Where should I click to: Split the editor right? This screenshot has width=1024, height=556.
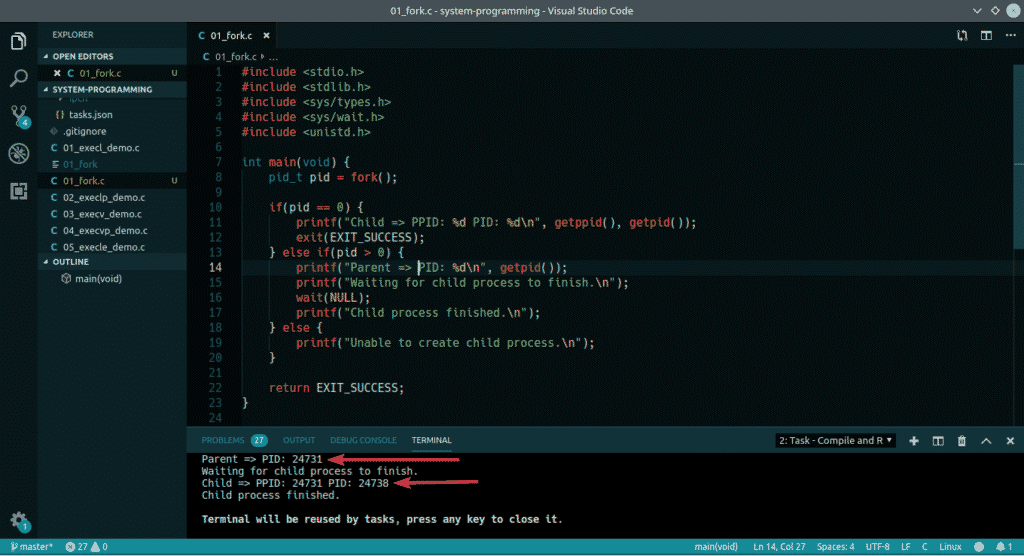(x=986, y=35)
